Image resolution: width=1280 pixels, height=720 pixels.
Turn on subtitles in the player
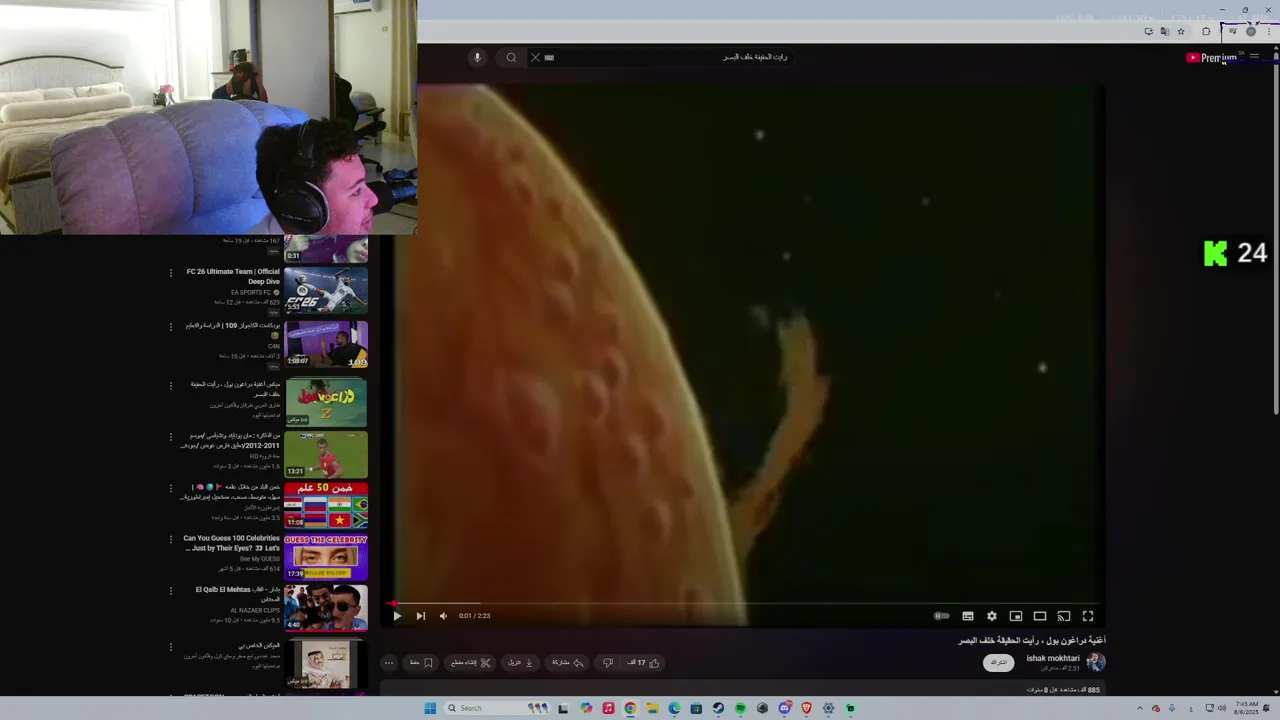[x=968, y=616]
